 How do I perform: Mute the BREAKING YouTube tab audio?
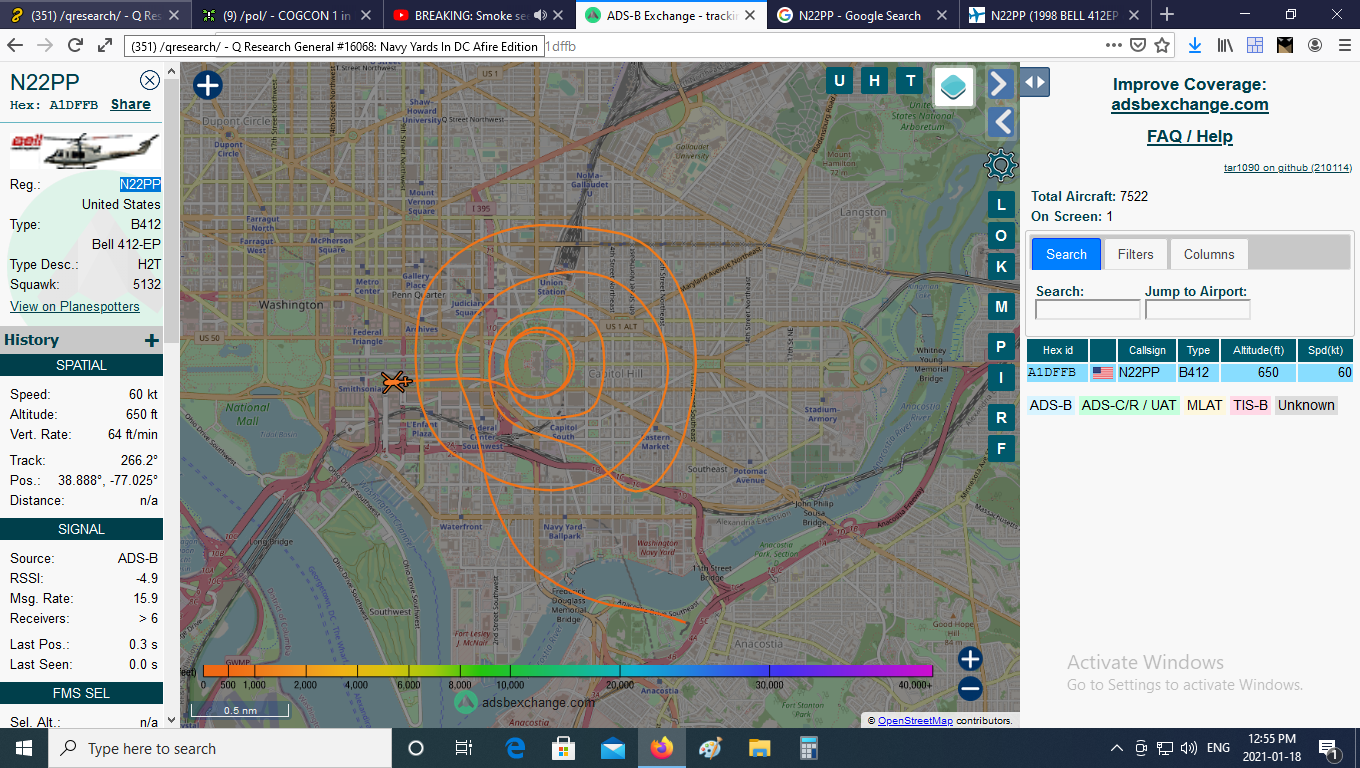(541, 15)
